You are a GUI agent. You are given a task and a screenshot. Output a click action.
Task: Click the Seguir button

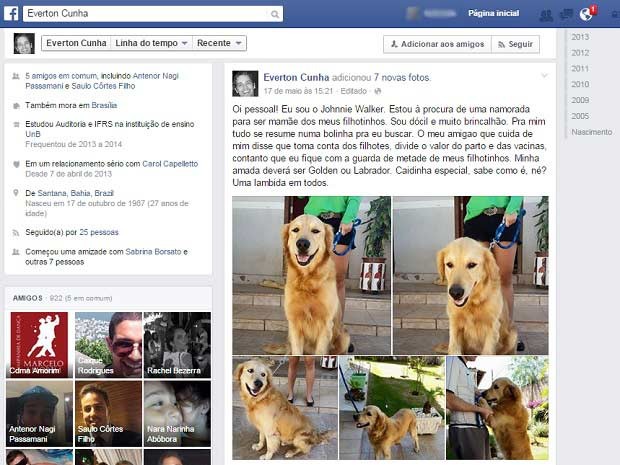pyautogui.click(x=515, y=44)
